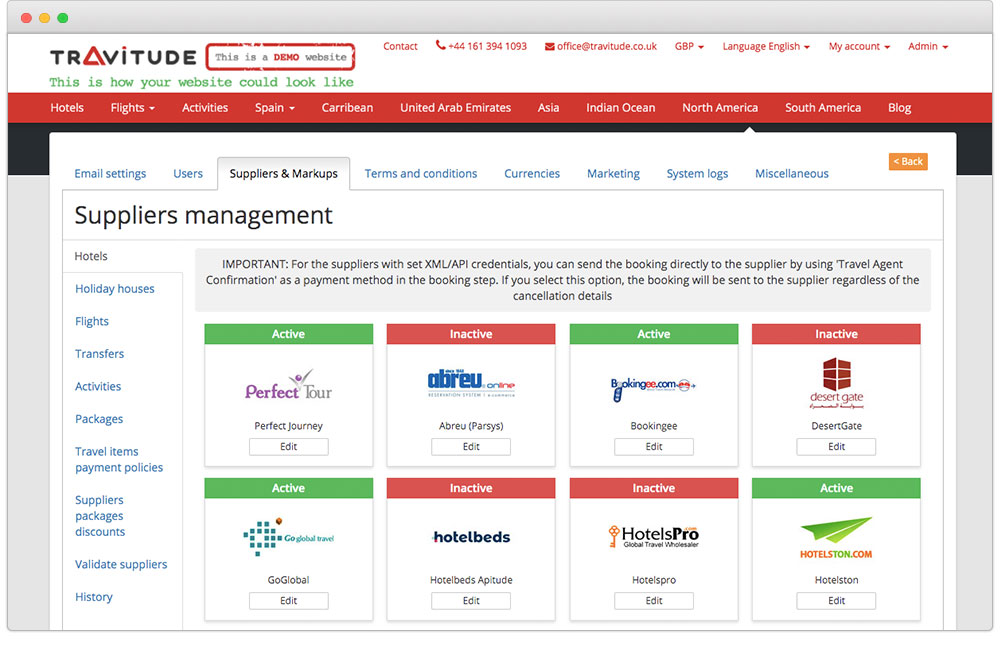Image resolution: width=1000 pixels, height=646 pixels.
Task: Click the phone icon by +44 number
Action: (x=440, y=46)
